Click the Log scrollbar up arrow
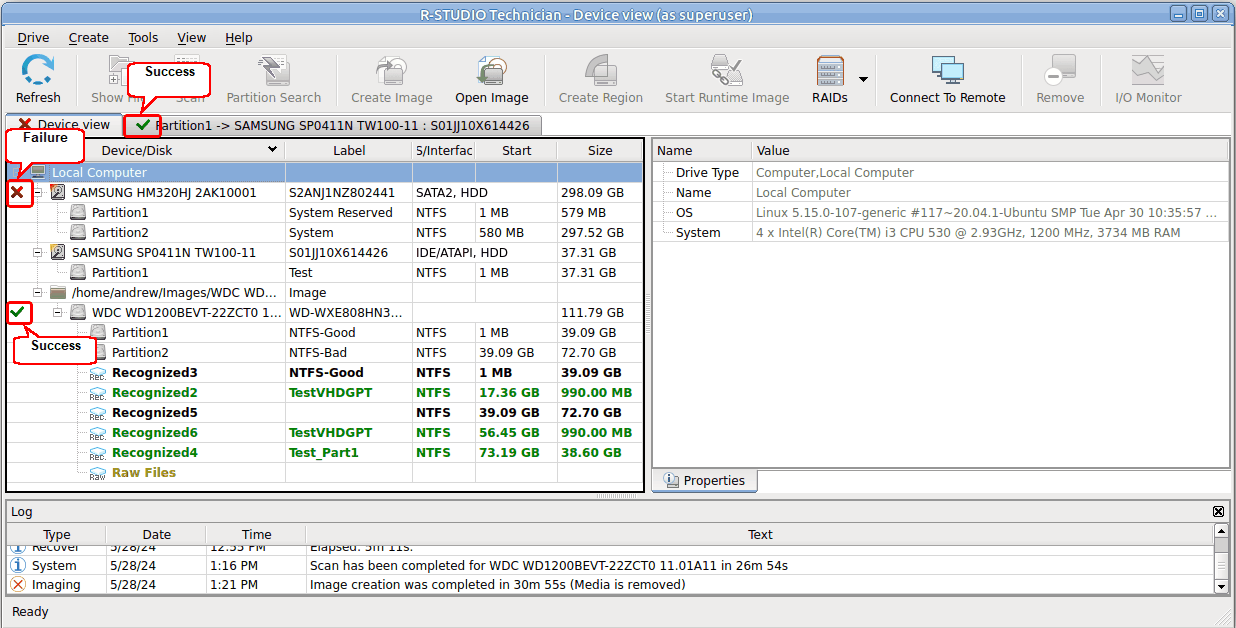This screenshot has height=628, width=1236. pos(1221,531)
